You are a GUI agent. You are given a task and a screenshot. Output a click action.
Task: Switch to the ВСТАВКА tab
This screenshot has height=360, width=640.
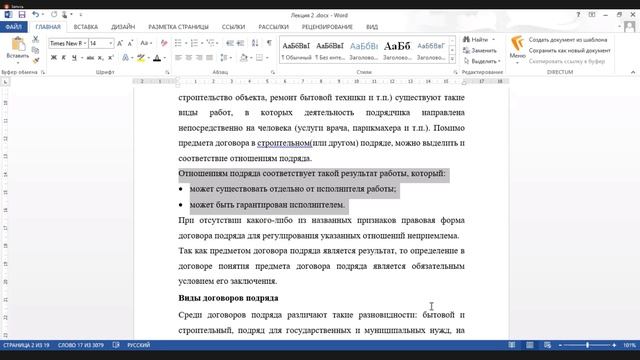coord(86,27)
